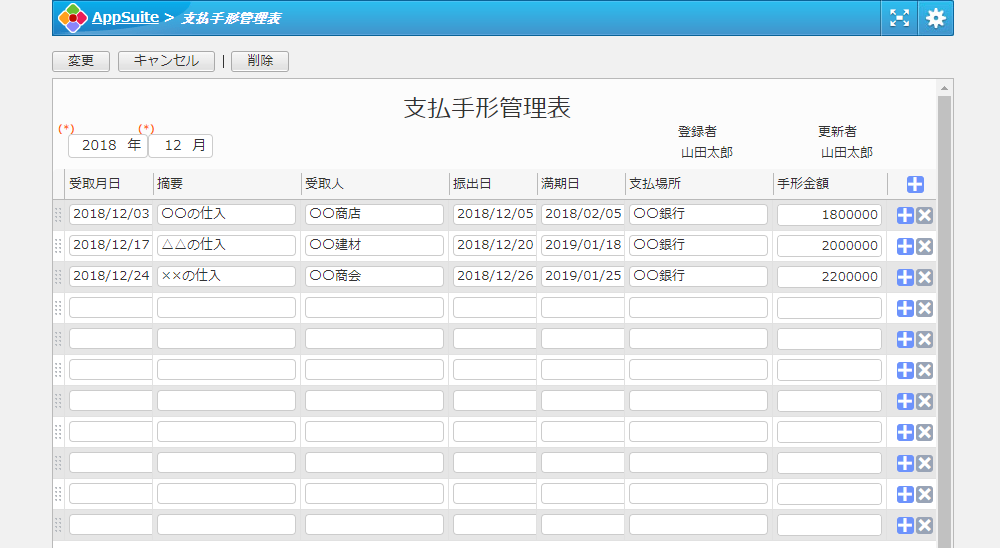
Task: Select the 満期日 field showing 2019/01/25
Action: coord(582,276)
